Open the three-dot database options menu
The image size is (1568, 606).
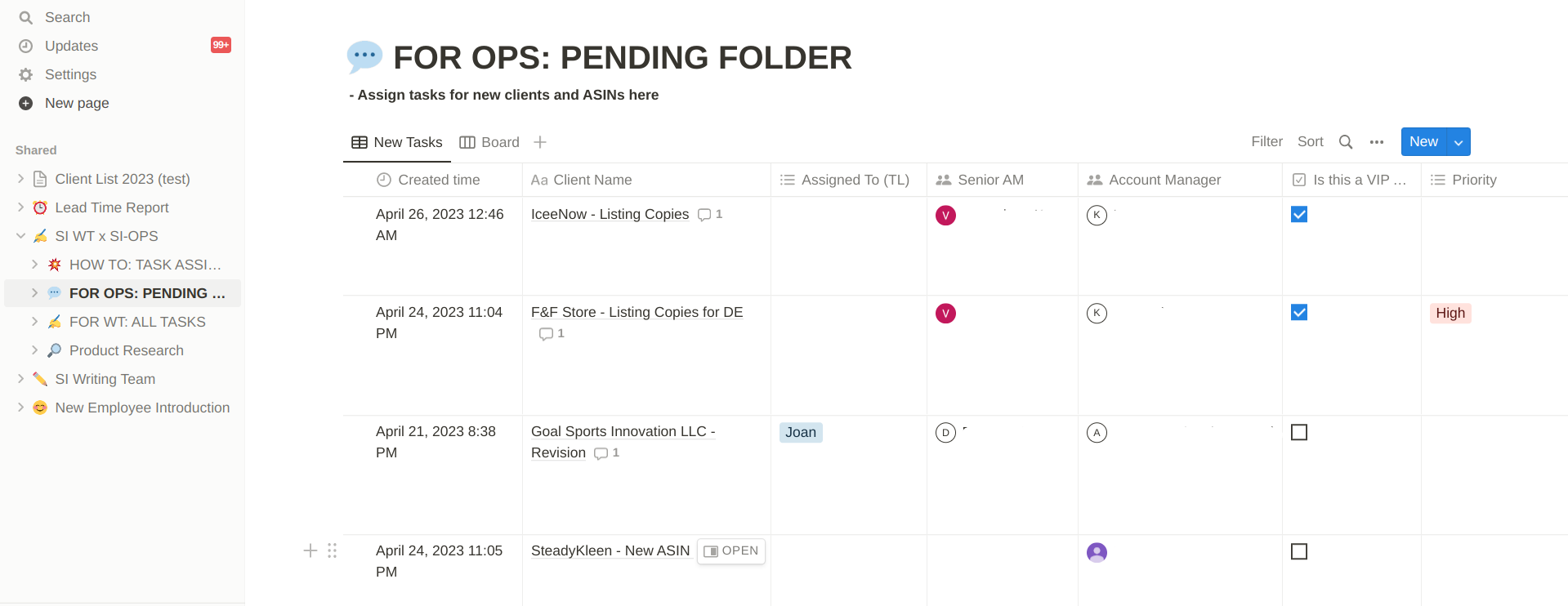pos(1377,142)
